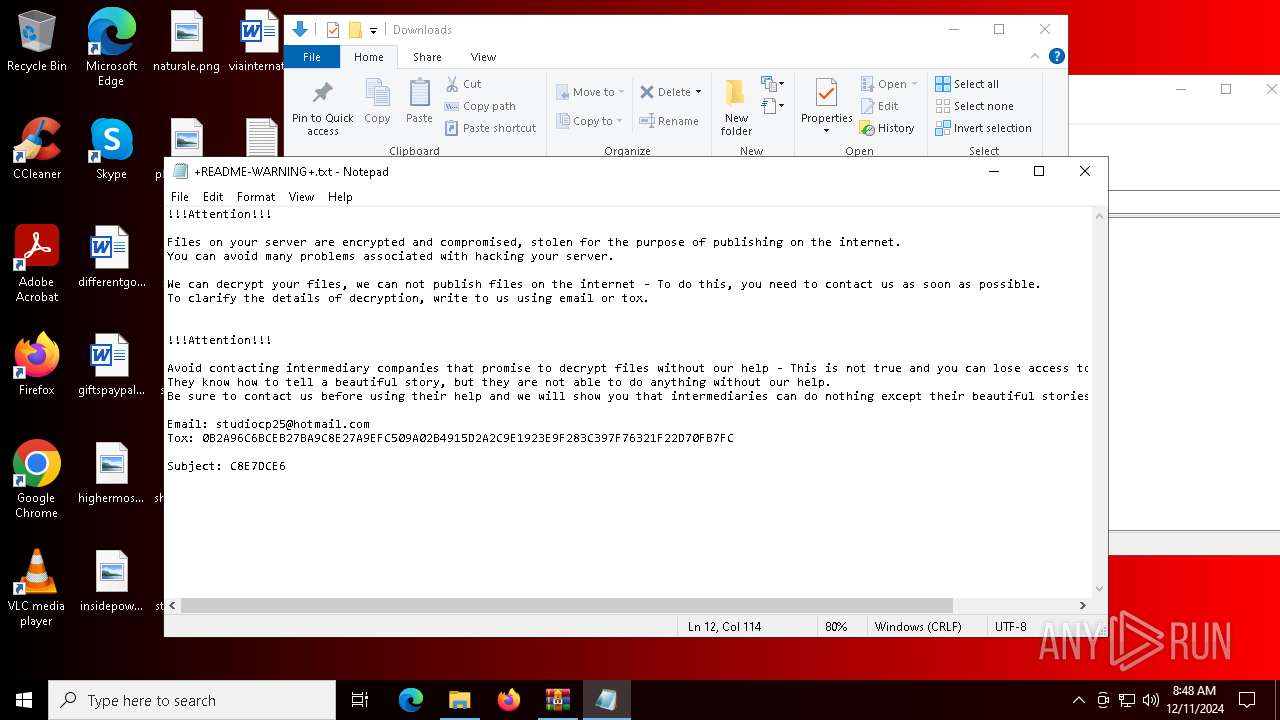Open Google Chrome desktop shortcut
This screenshot has height=720, width=1280.
point(37,479)
